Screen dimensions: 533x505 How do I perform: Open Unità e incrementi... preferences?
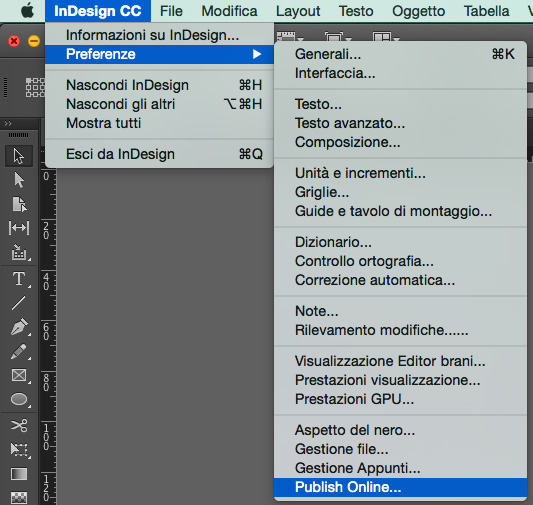click(x=400, y=173)
